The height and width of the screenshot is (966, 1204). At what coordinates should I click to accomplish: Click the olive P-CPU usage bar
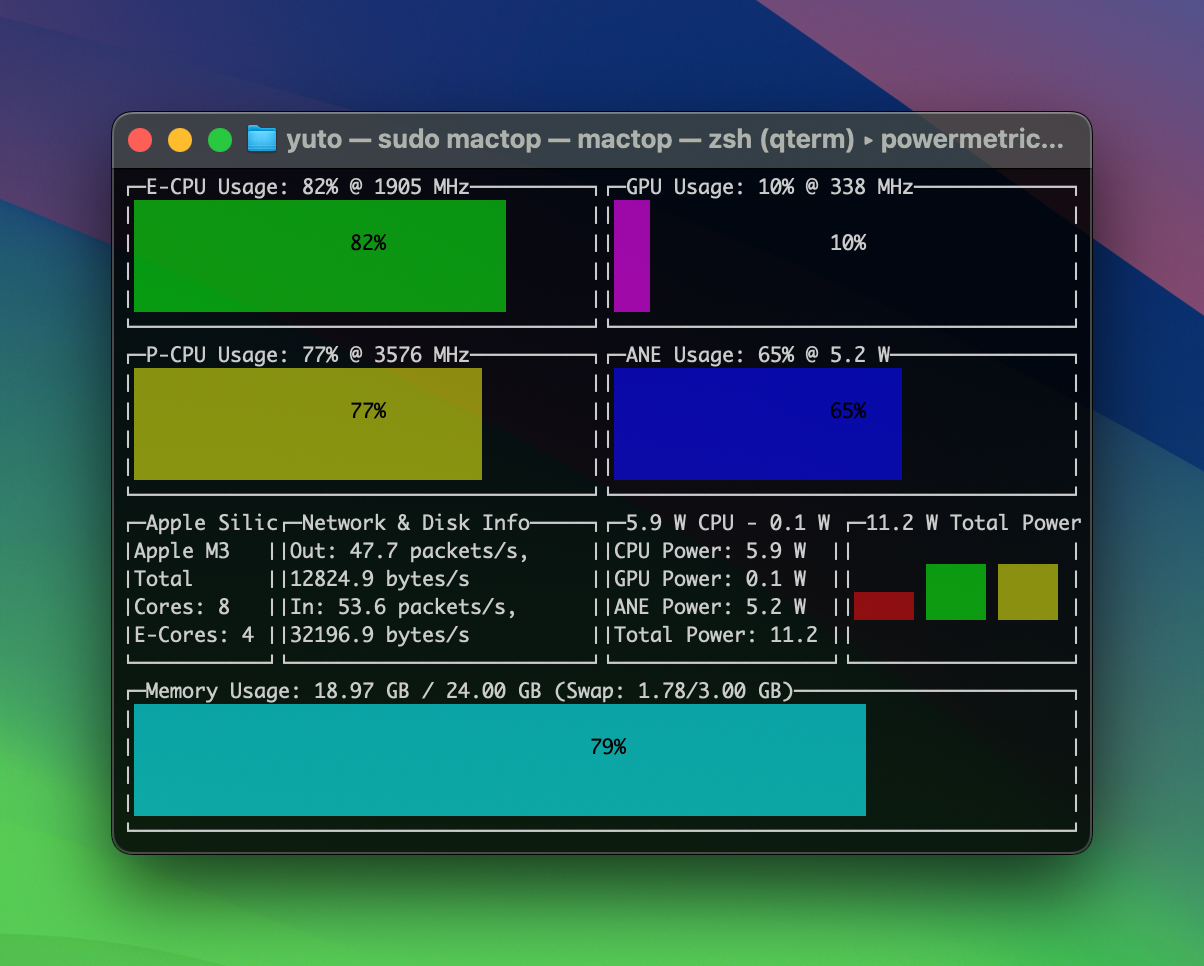pos(307,424)
